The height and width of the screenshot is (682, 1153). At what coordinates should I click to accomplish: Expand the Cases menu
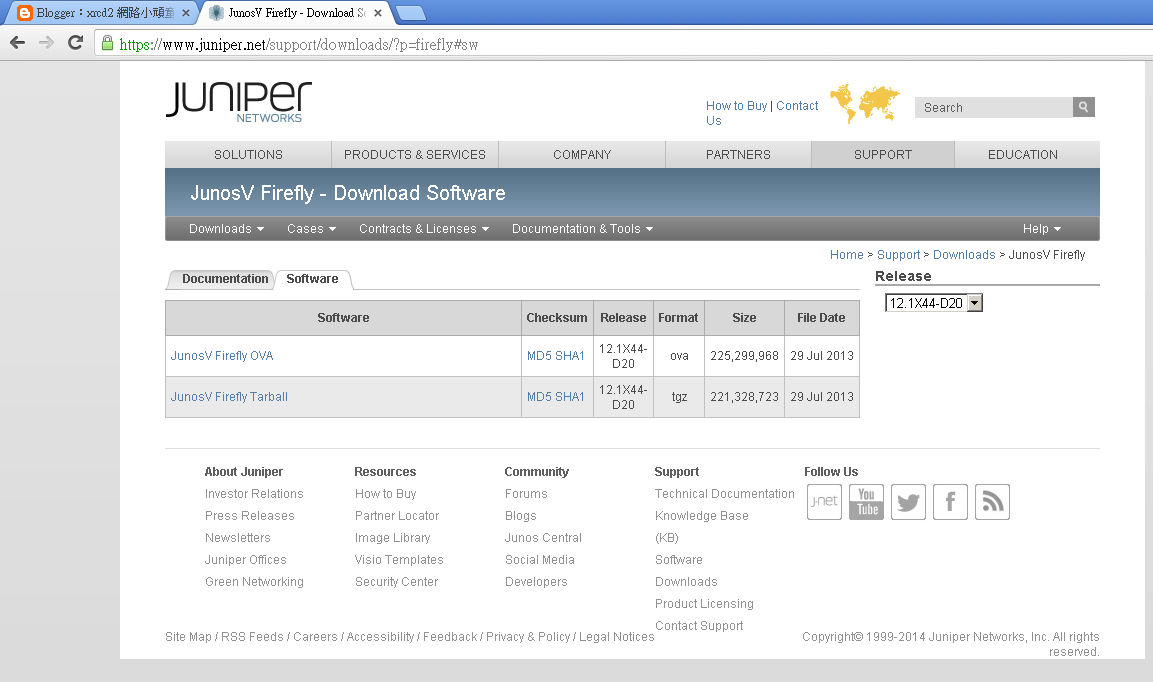(311, 229)
